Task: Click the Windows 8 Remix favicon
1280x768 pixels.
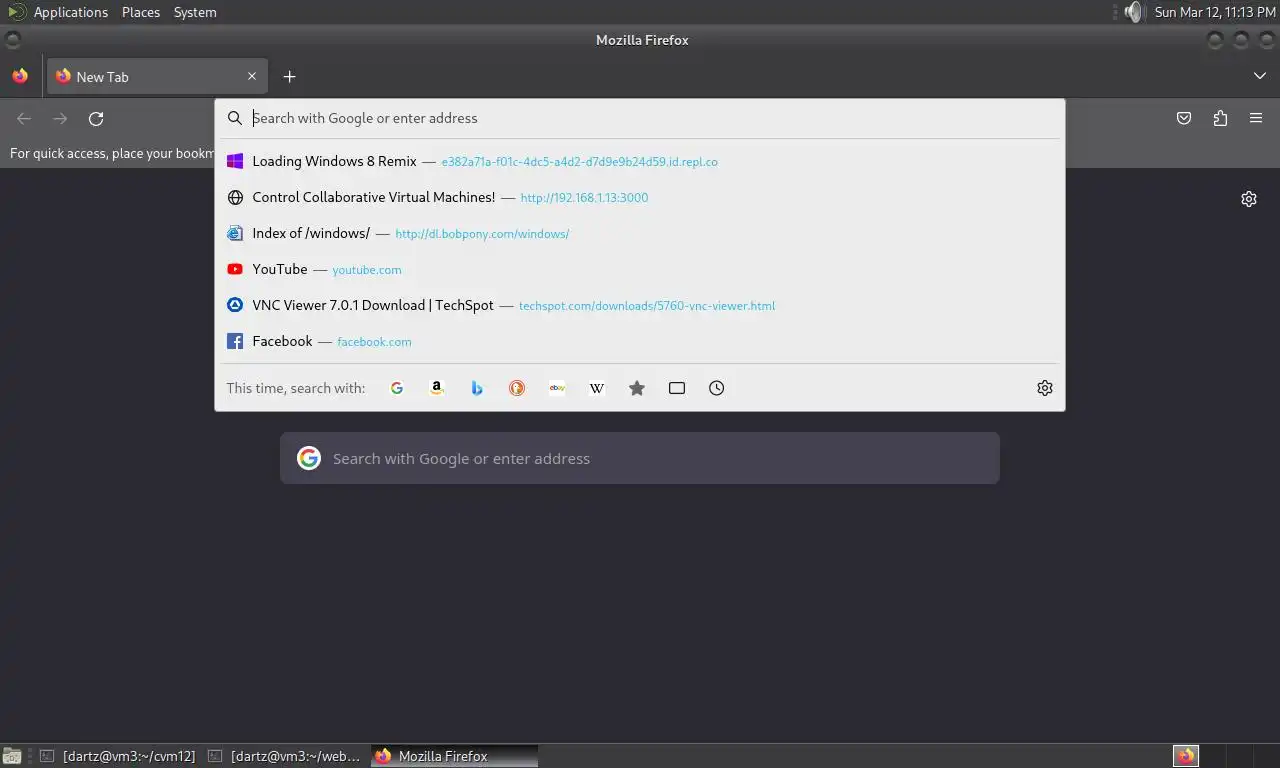Action: click(235, 161)
